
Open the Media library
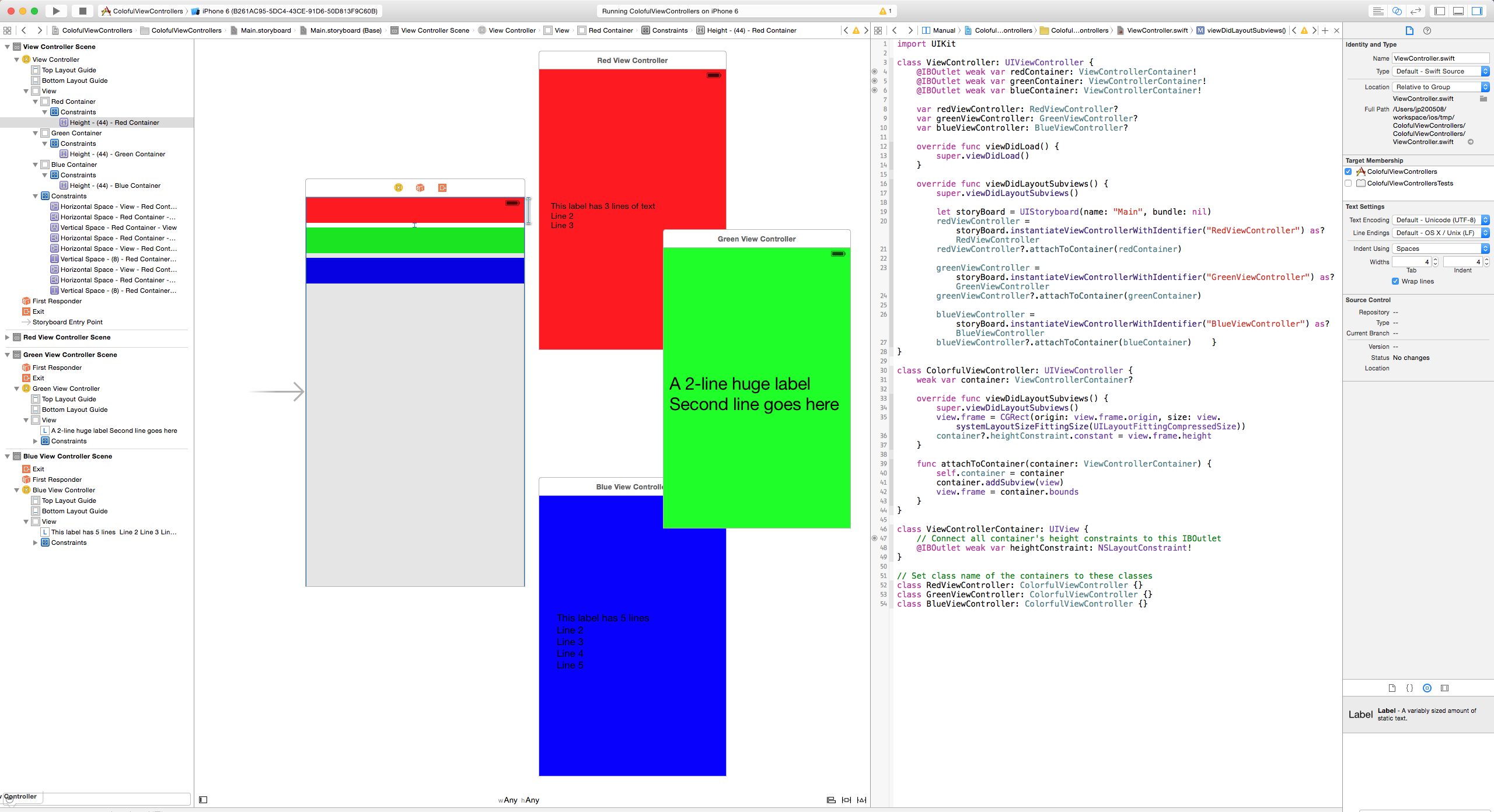(1444, 688)
